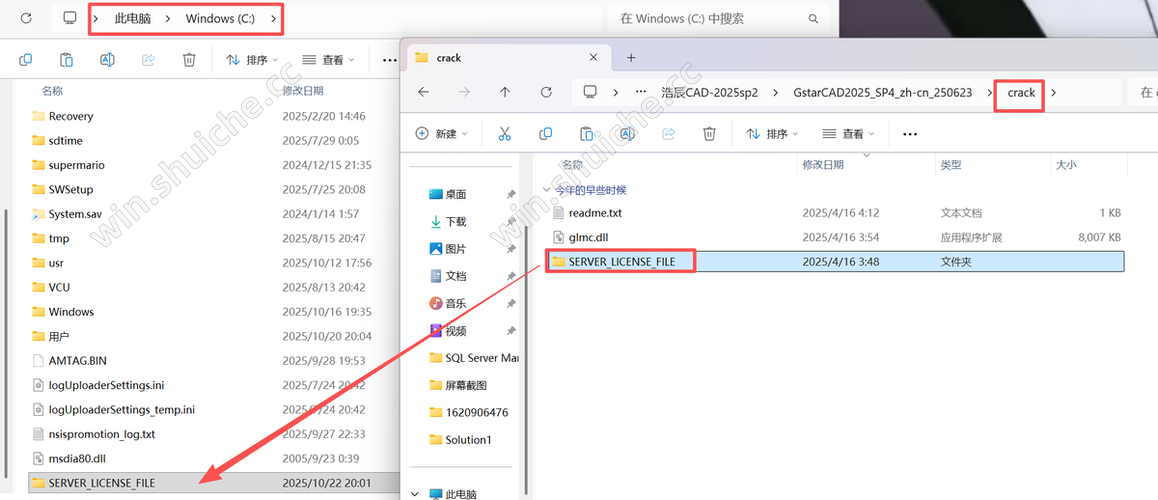
Task: Click the delete trash icon in crack window
Action: coord(709,133)
